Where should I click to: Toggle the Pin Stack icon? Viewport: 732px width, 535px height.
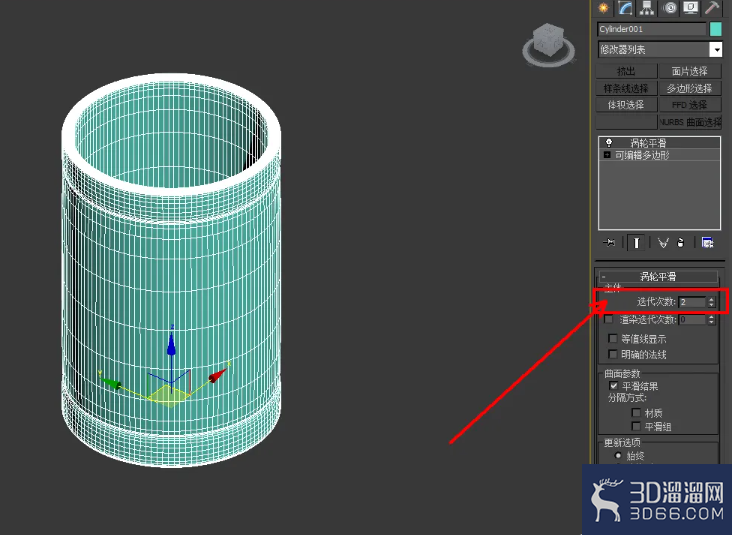click(x=609, y=243)
